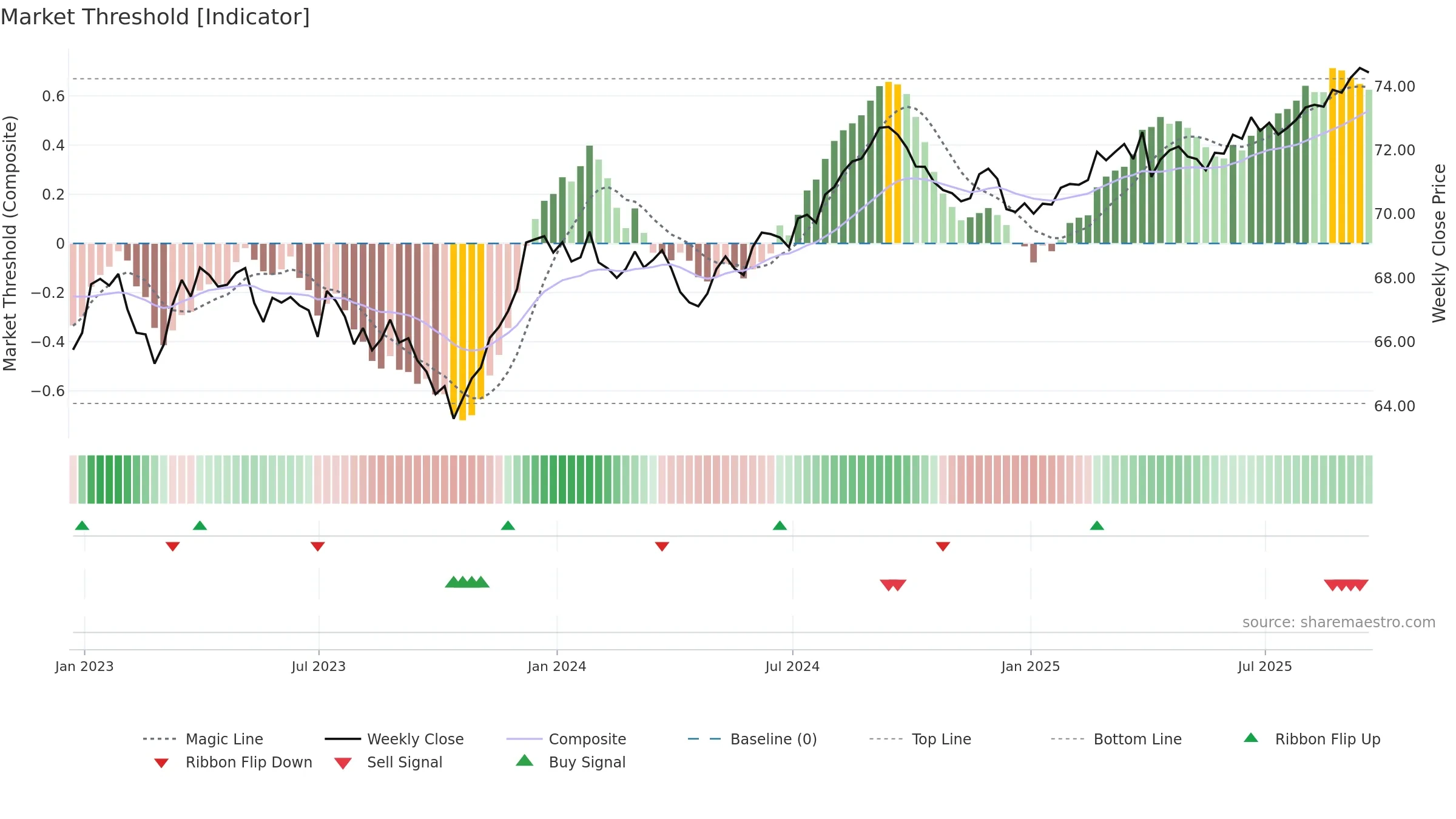This screenshot has width=1456, height=819.
Task: Click the green Ribbon Flip Up legend triangle
Action: pos(1251,738)
